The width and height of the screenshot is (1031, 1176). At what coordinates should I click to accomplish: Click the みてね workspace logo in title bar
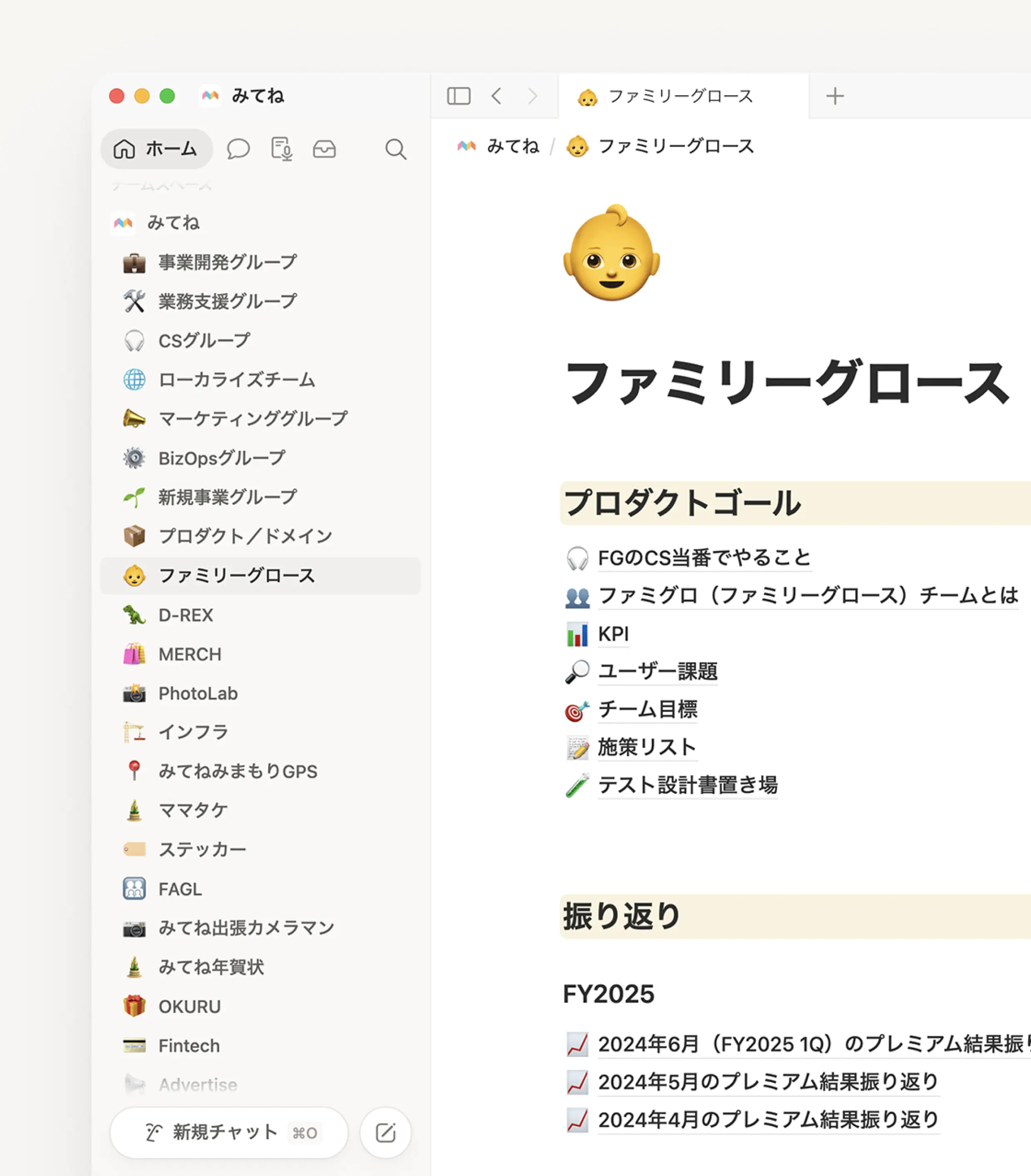pyautogui.click(x=210, y=96)
